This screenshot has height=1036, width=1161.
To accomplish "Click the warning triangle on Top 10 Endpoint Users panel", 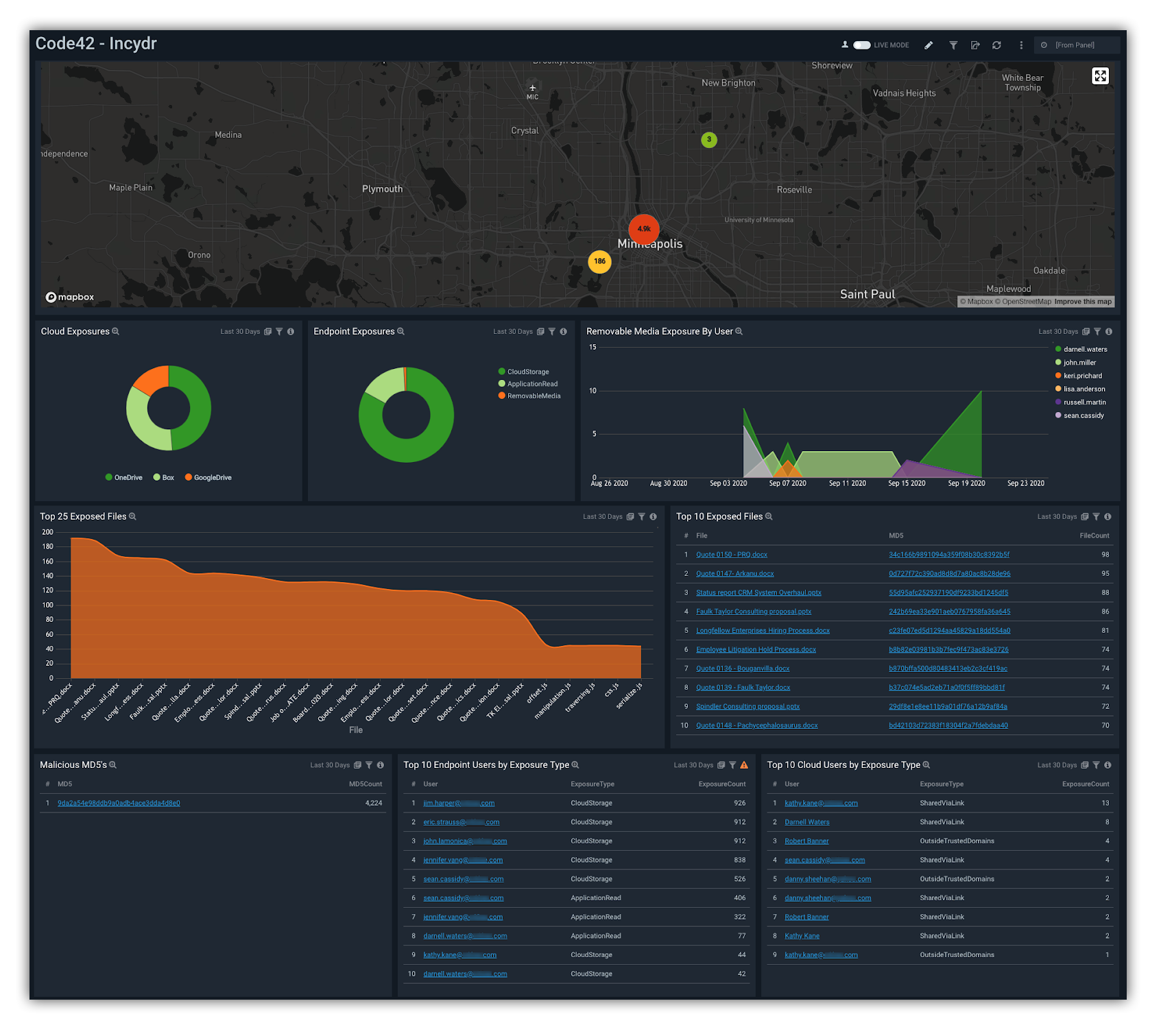I will tap(745, 764).
